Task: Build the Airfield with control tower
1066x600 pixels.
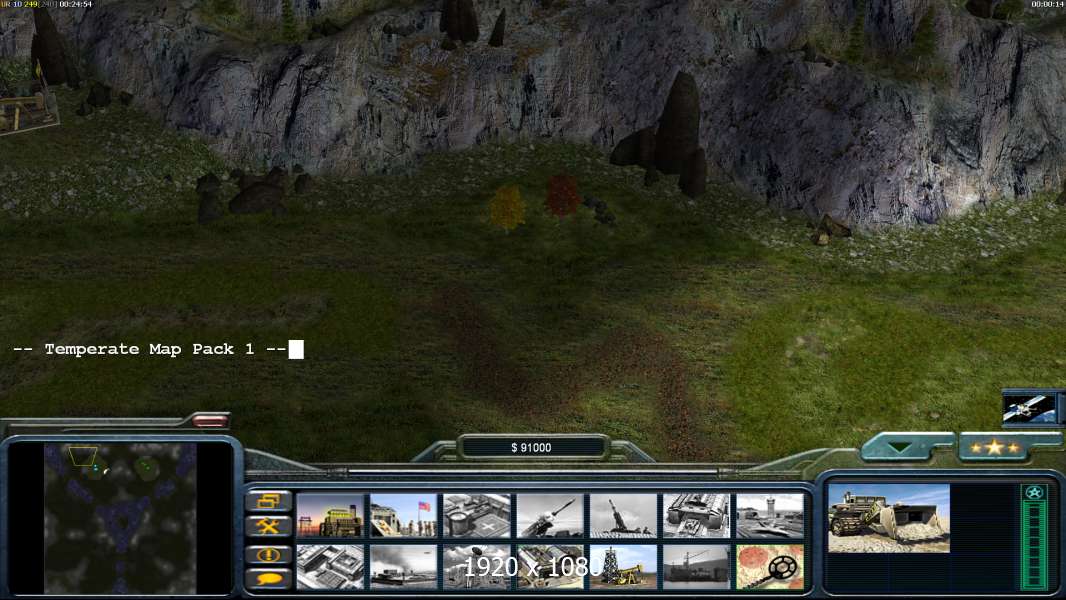Action: 770,516
